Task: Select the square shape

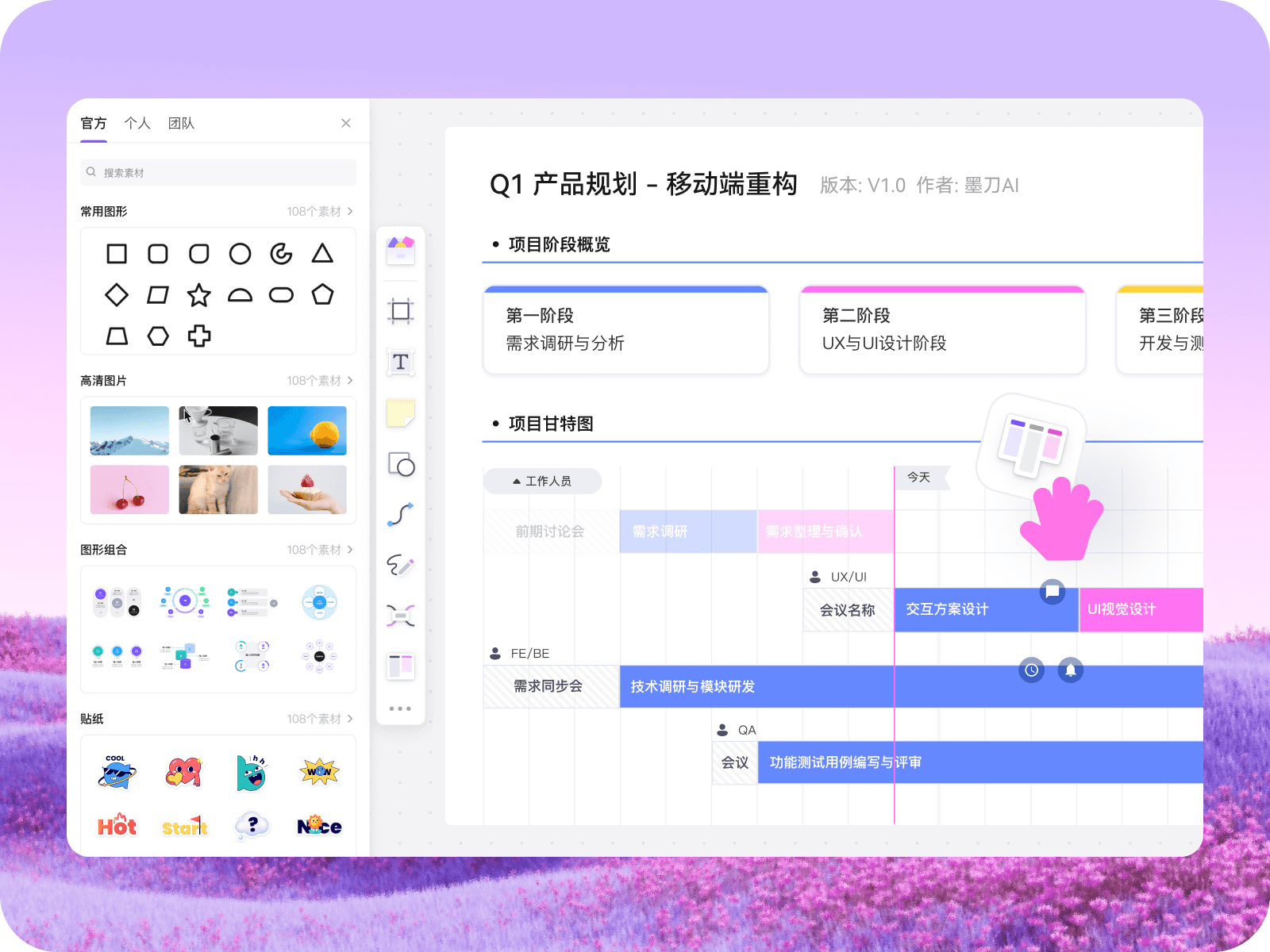Action: coord(117,254)
